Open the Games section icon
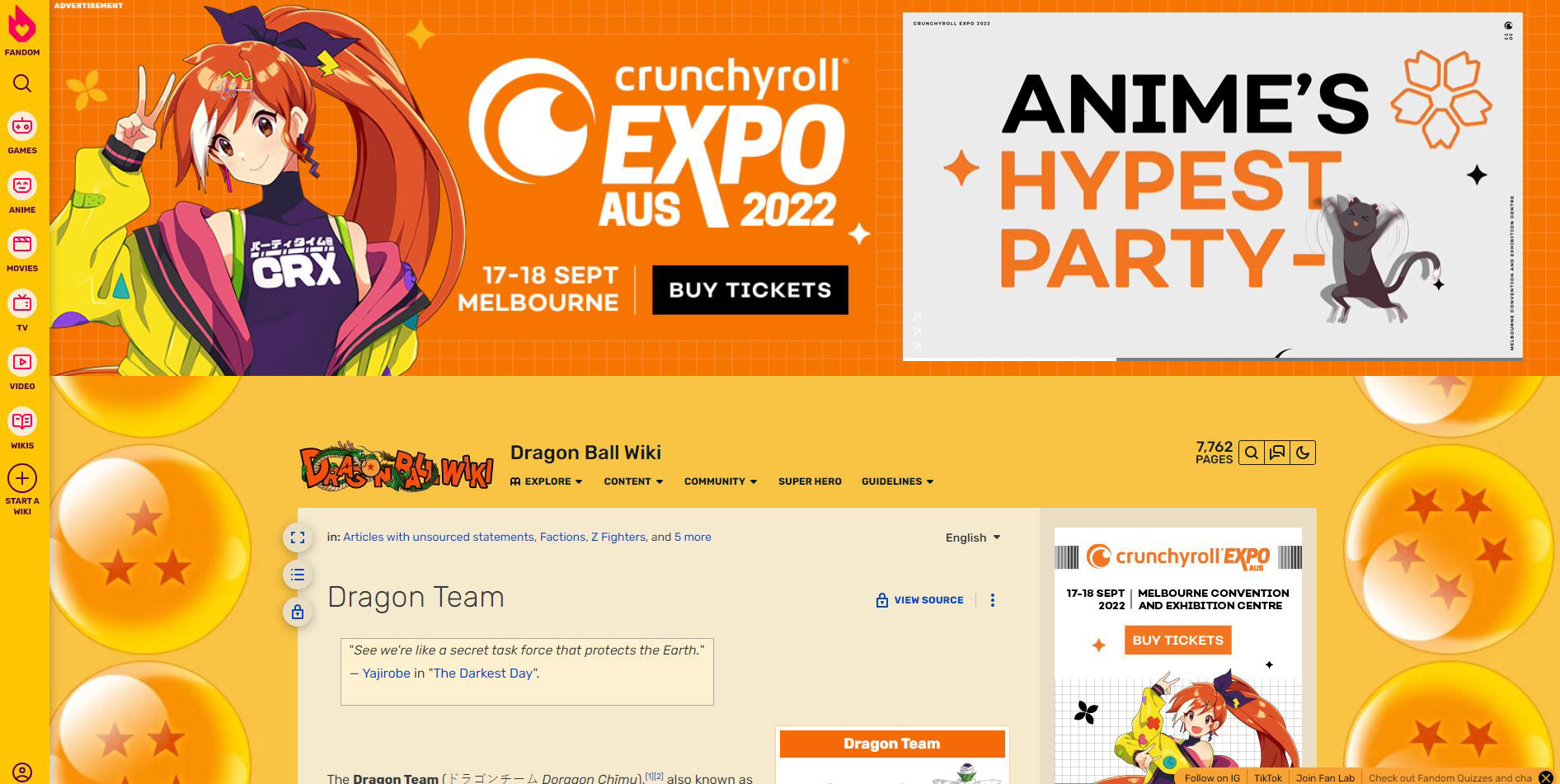This screenshot has height=784, width=1560. pos(22,127)
